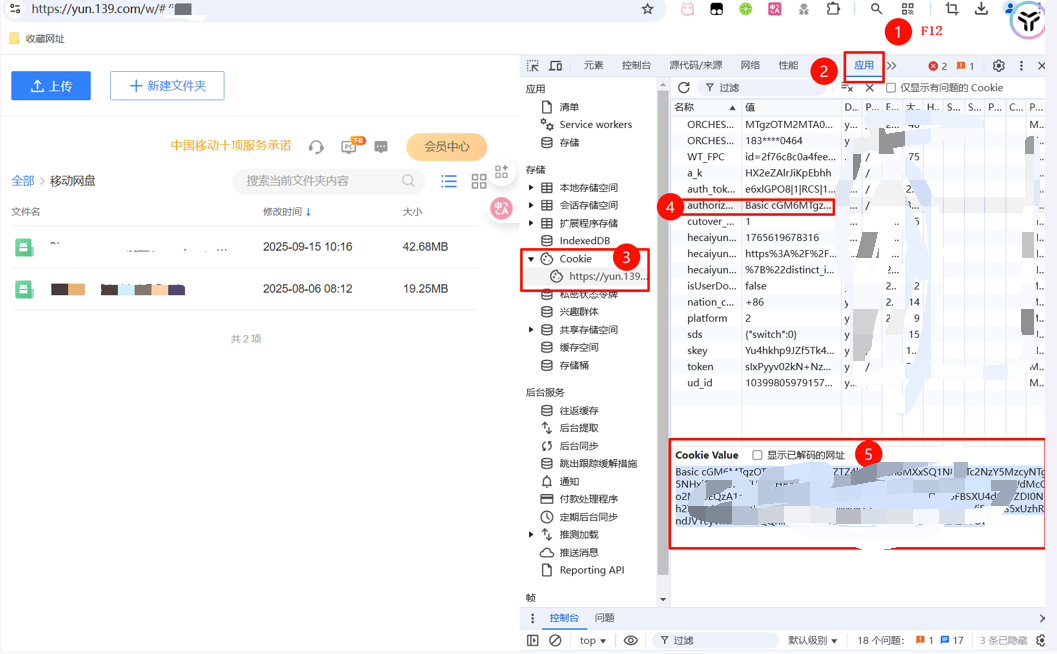Expand the 会话存储空间 tree node
Viewport: 1057px width, 654px height.
531,205
